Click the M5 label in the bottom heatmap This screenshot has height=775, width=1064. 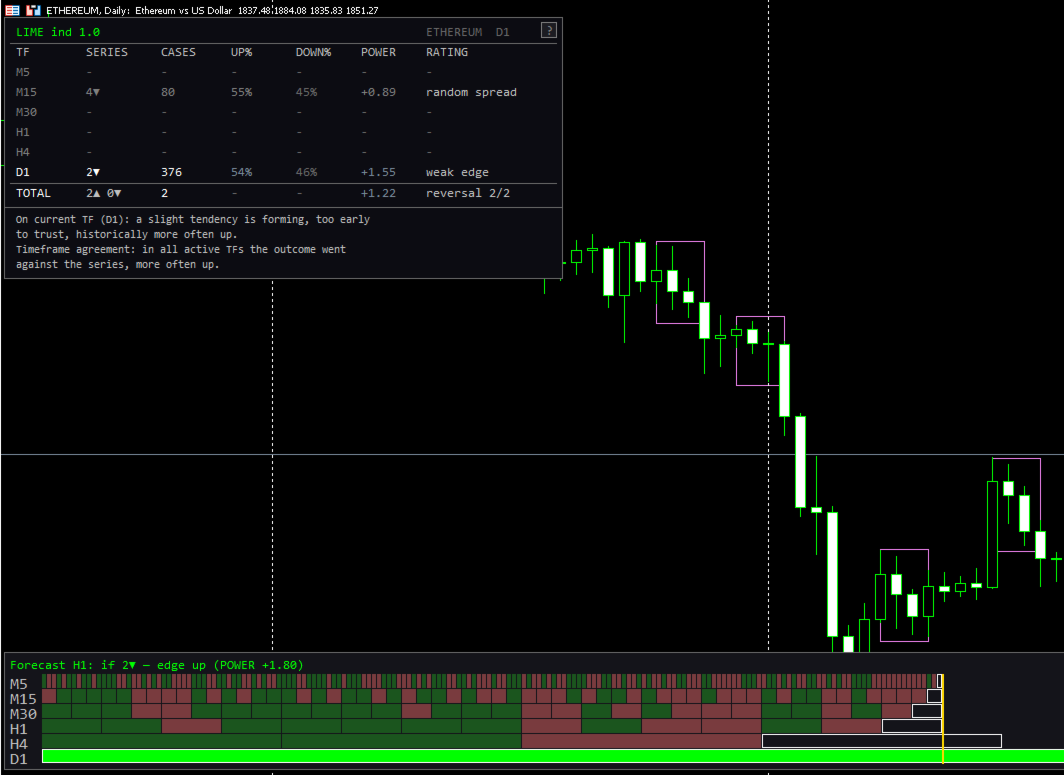18,684
